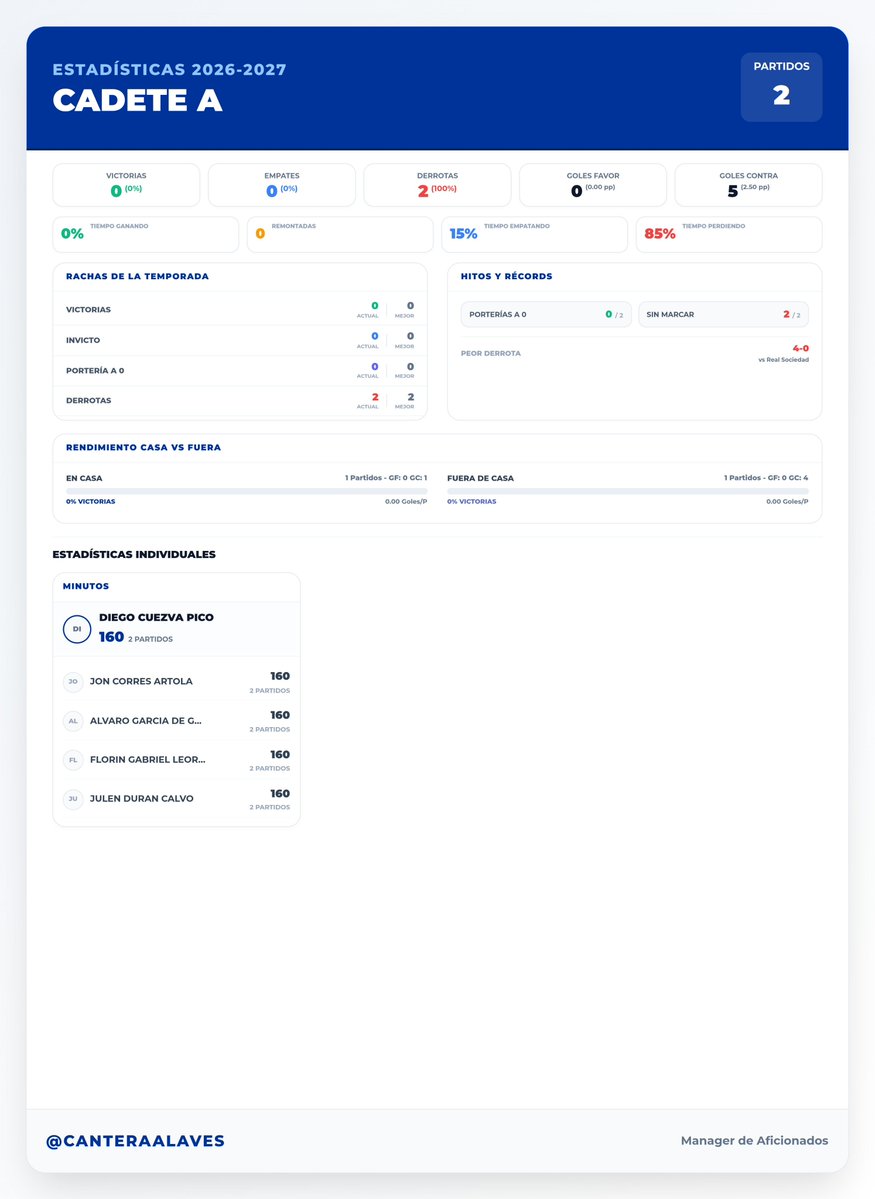
Task: Click the Goles Favor stat card
Action: 593,185
